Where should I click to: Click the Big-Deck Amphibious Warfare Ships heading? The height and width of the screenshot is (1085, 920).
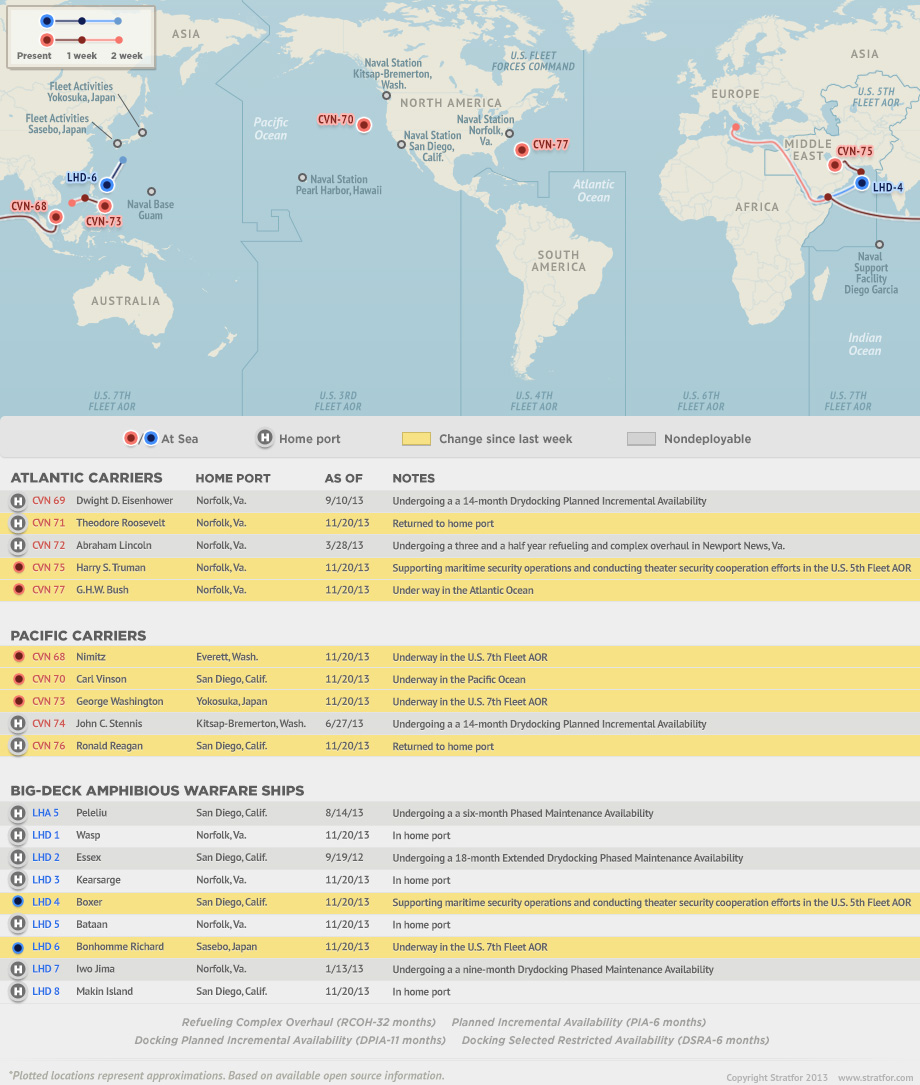click(157, 791)
